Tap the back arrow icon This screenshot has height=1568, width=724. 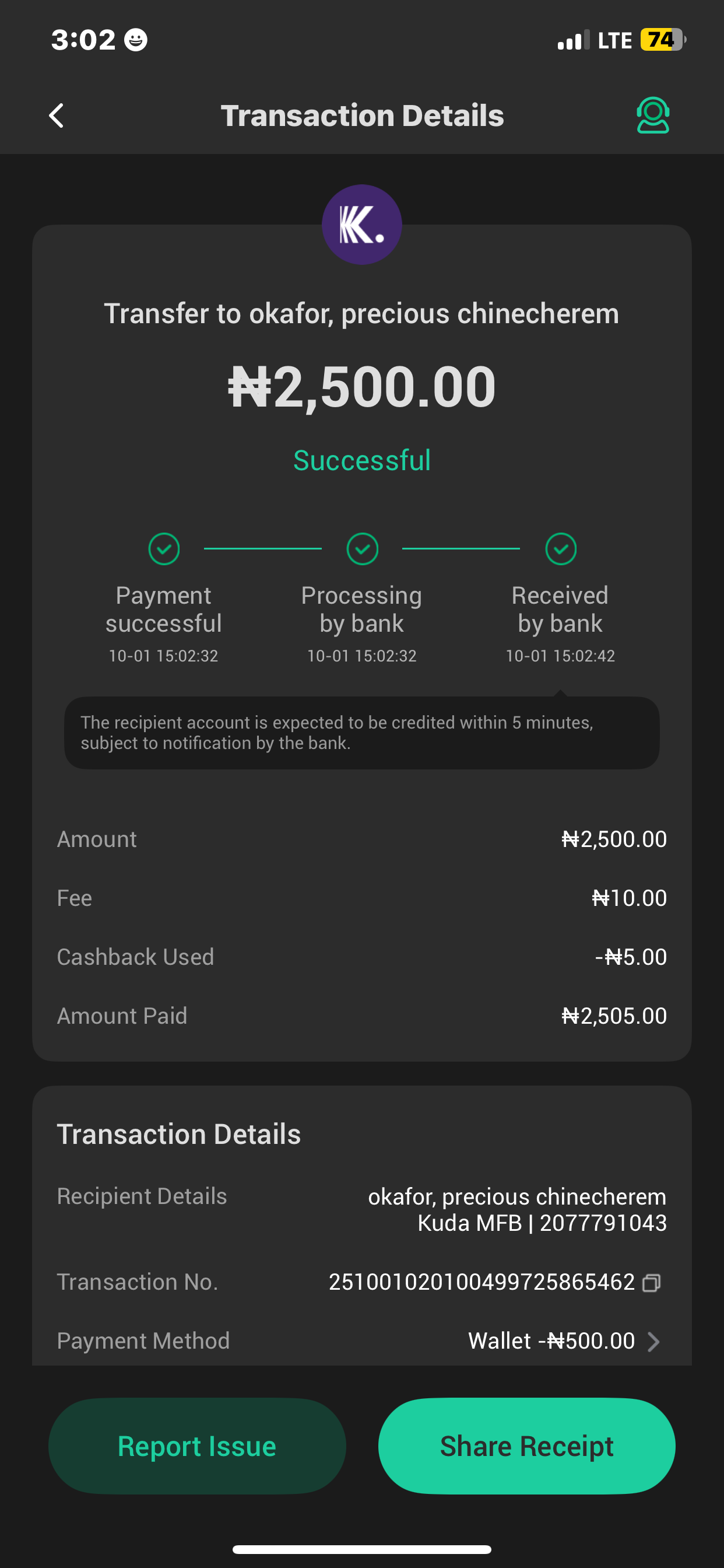tap(57, 115)
